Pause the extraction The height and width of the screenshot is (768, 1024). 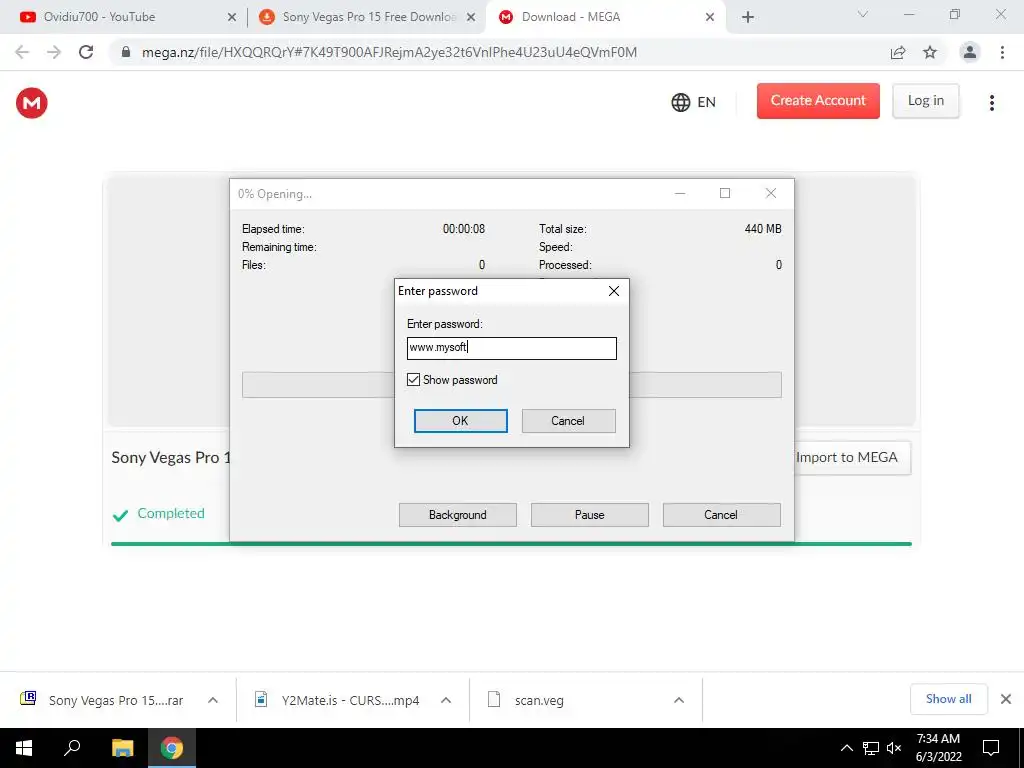coord(589,515)
